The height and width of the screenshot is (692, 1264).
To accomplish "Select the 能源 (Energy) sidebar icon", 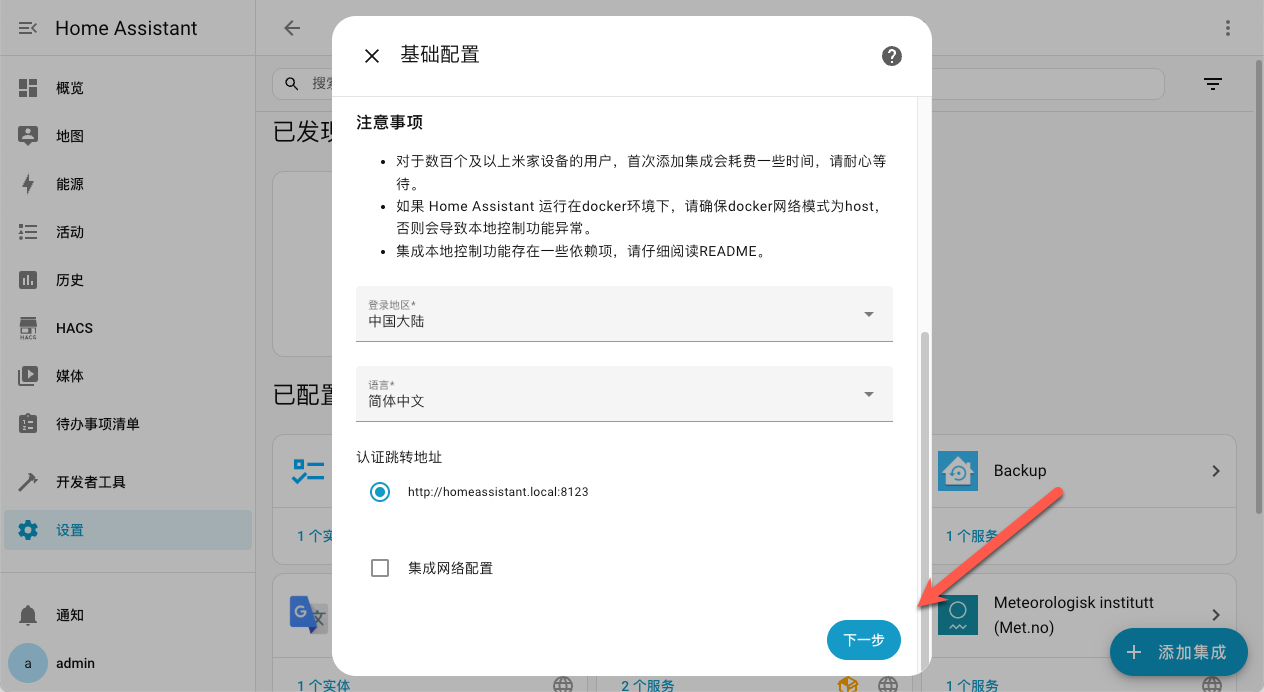I will [70, 183].
